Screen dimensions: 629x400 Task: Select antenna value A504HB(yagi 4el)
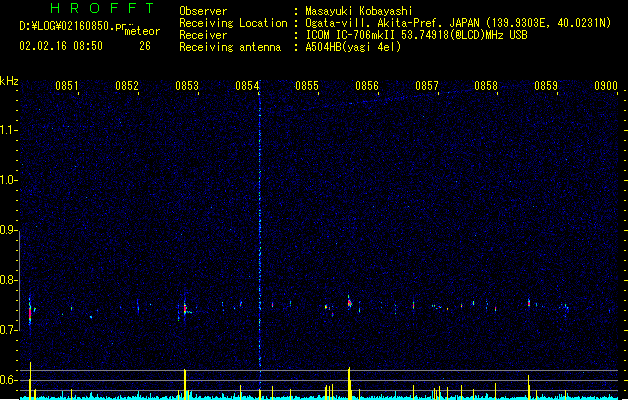coord(353,47)
